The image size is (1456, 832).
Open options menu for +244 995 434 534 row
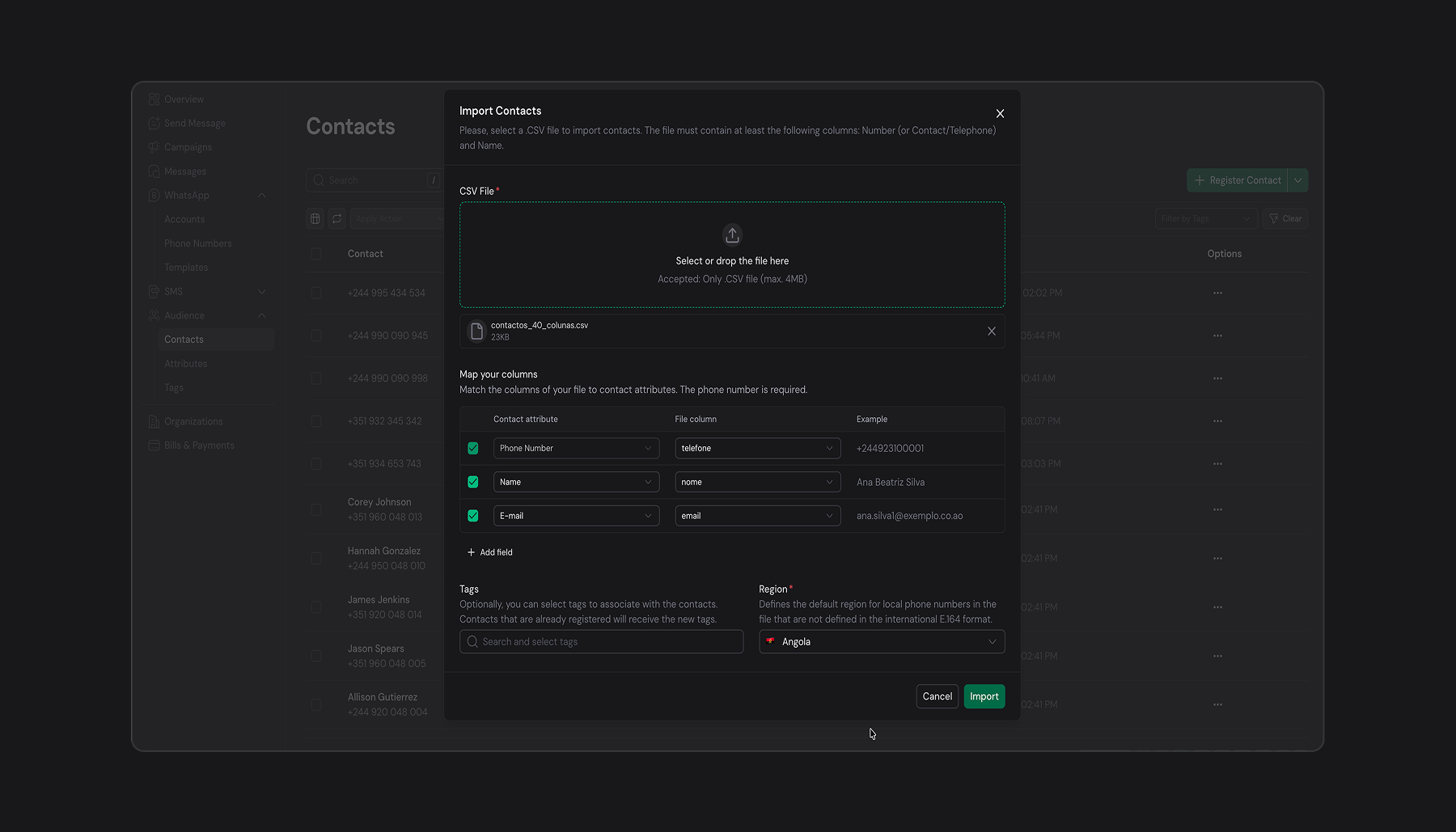pos(1217,293)
